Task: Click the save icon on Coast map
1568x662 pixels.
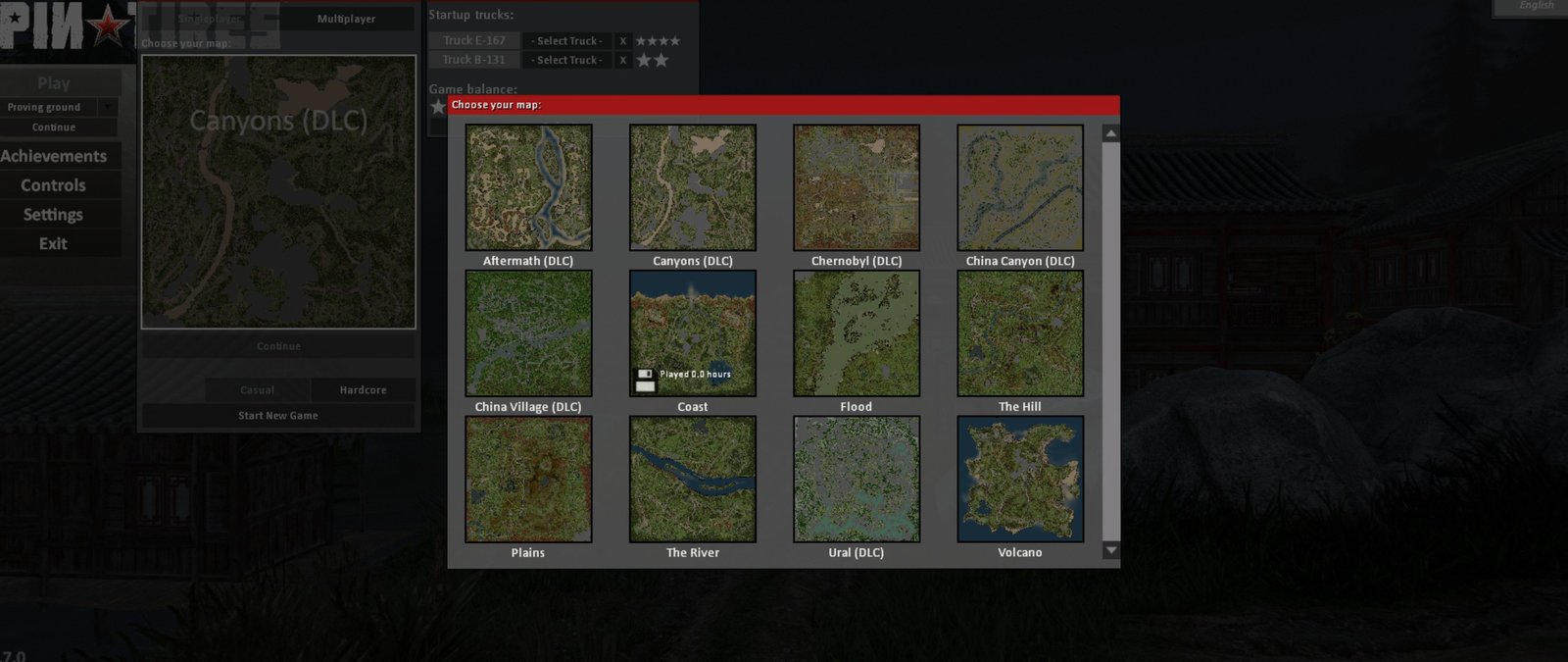Action: tap(645, 374)
